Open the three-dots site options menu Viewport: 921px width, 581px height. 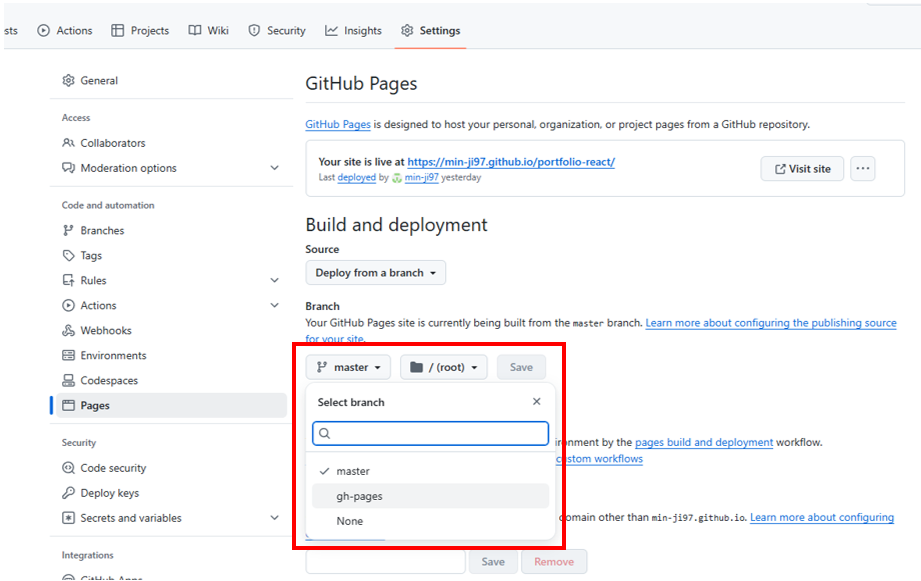pos(863,169)
